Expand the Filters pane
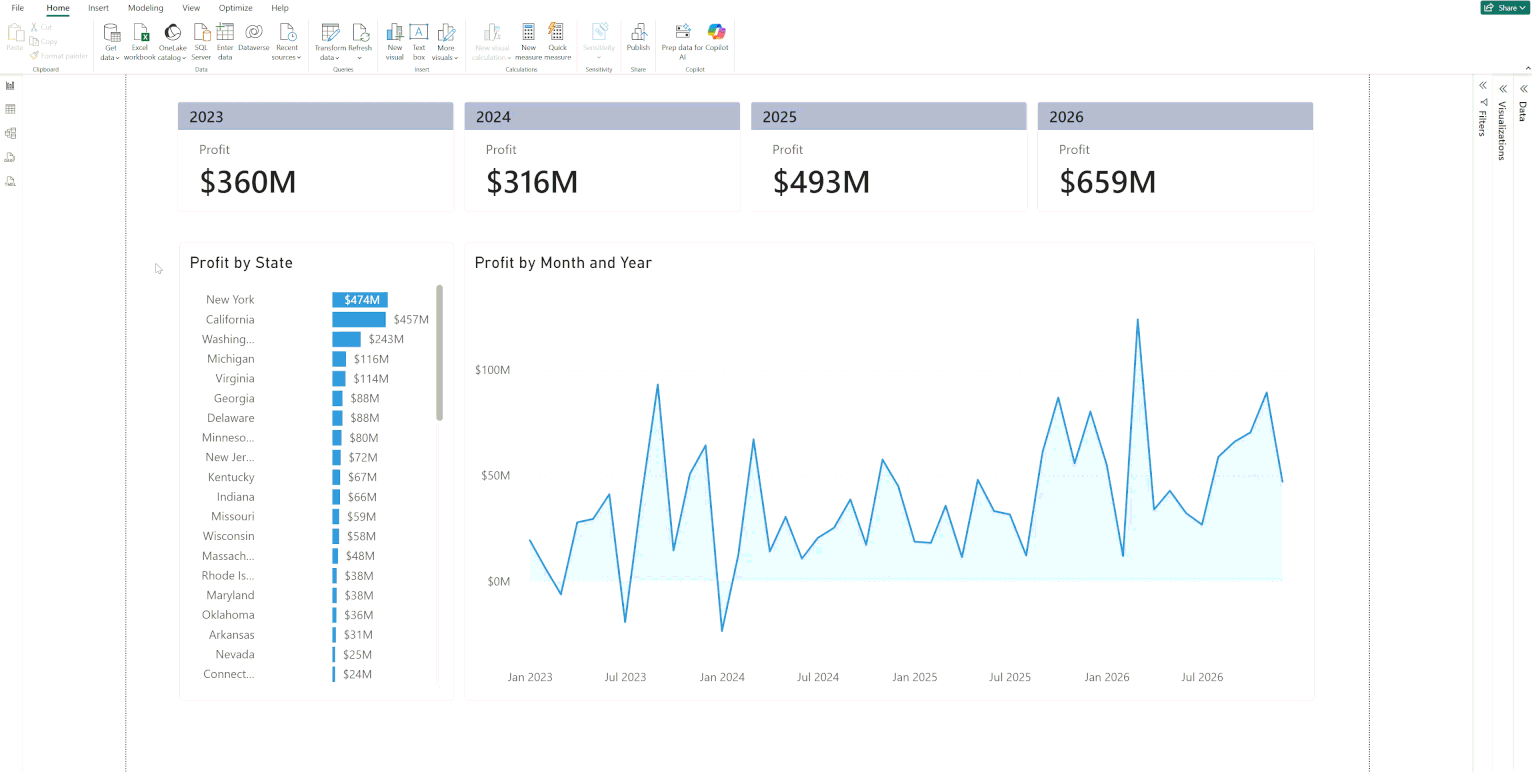 click(x=1483, y=86)
